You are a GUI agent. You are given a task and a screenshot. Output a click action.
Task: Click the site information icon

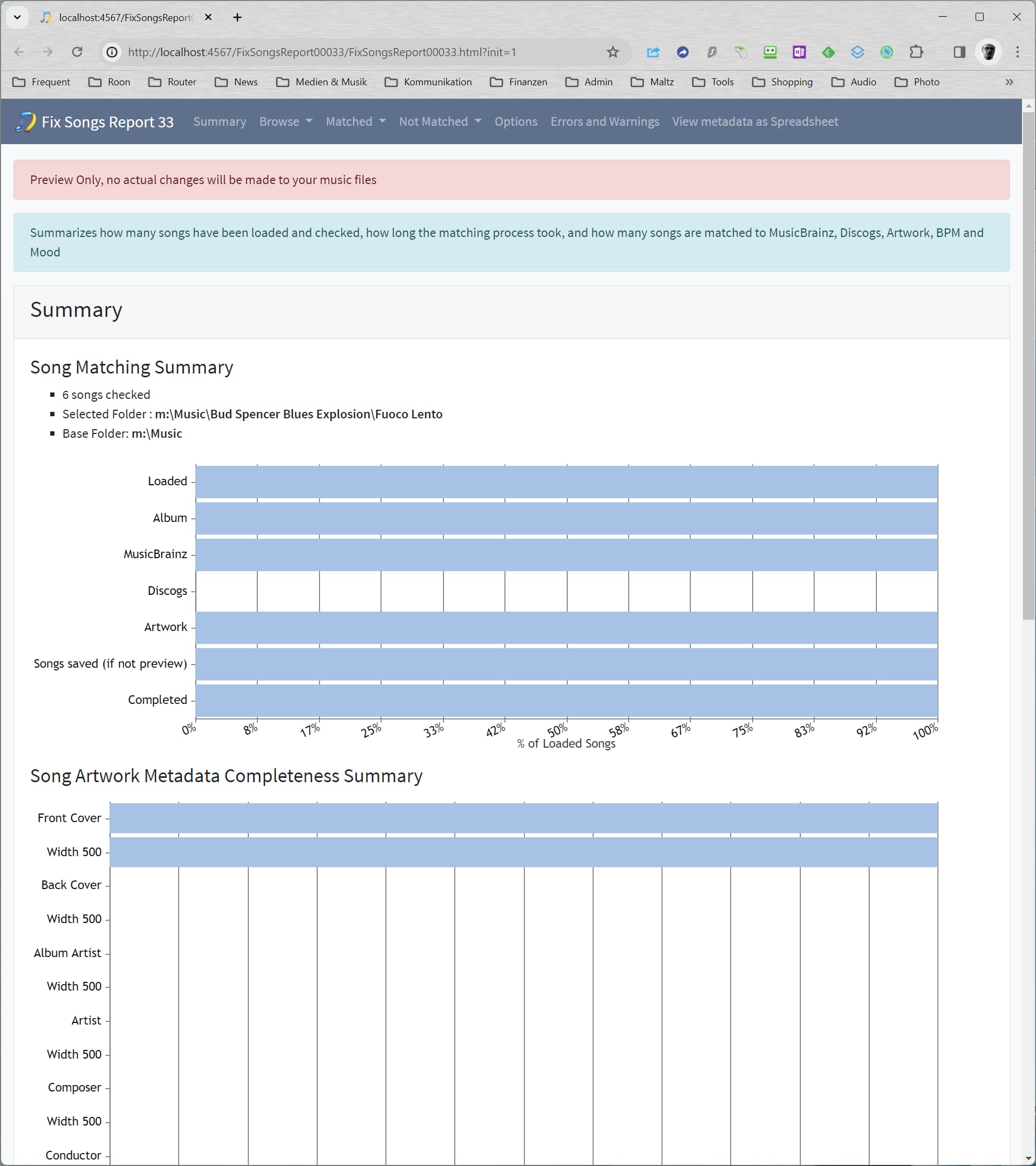[x=112, y=52]
